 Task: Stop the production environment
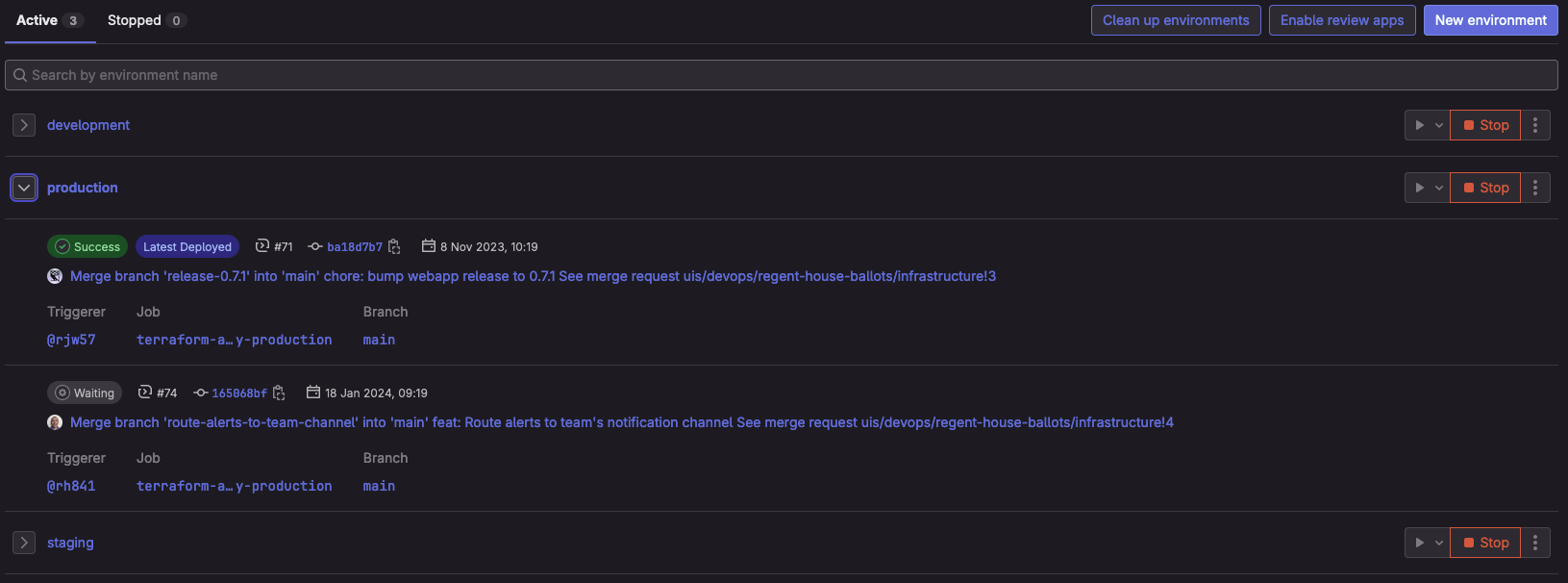(1485, 188)
